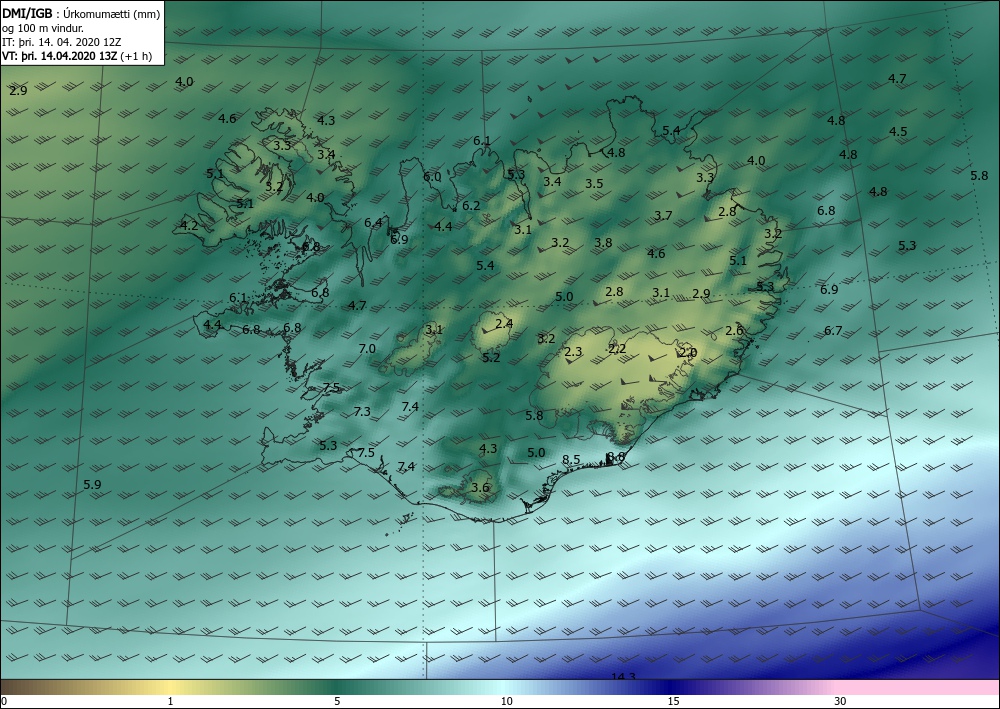Click the 6.0 precipitable water value
The height and width of the screenshot is (709, 1000).
point(432,177)
